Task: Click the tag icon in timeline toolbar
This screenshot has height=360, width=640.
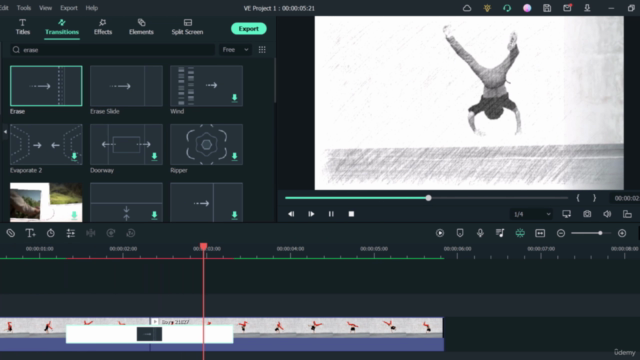Action: pyautogui.click(x=11, y=233)
